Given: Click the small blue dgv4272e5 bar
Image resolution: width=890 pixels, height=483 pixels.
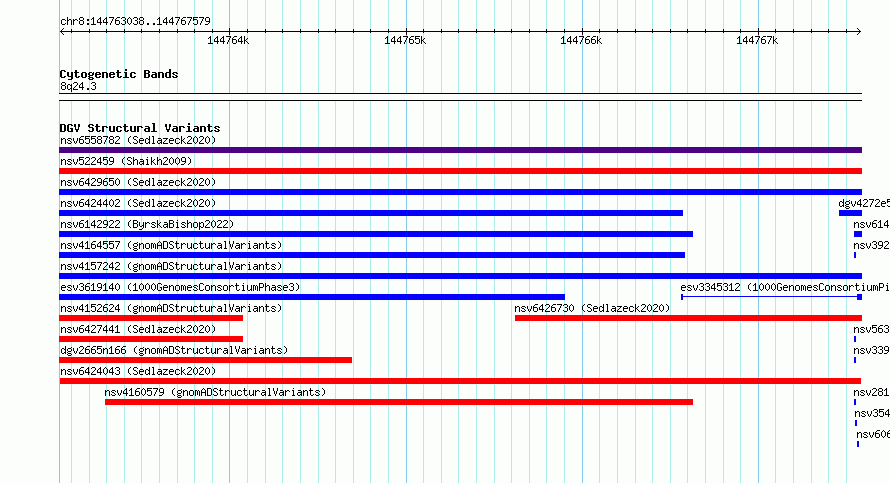Looking at the screenshot, I should click(x=850, y=213).
